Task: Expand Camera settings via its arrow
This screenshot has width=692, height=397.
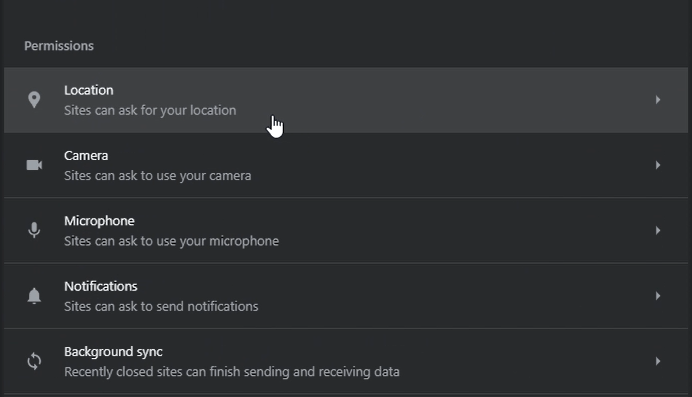Action: (658, 165)
